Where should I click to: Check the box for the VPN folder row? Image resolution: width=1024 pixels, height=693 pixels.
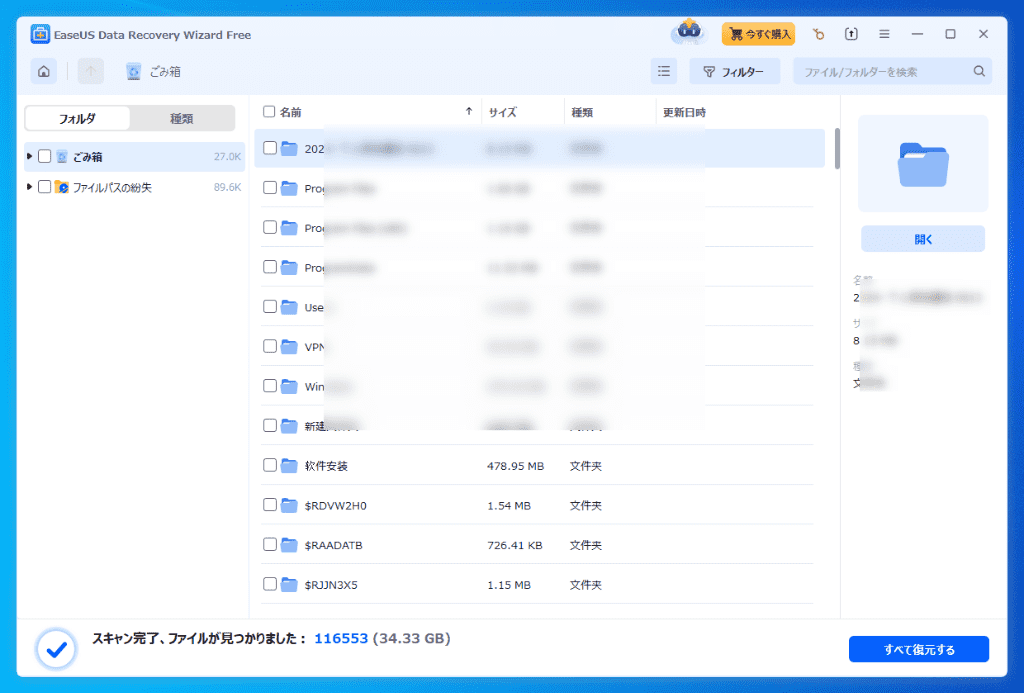click(x=270, y=346)
